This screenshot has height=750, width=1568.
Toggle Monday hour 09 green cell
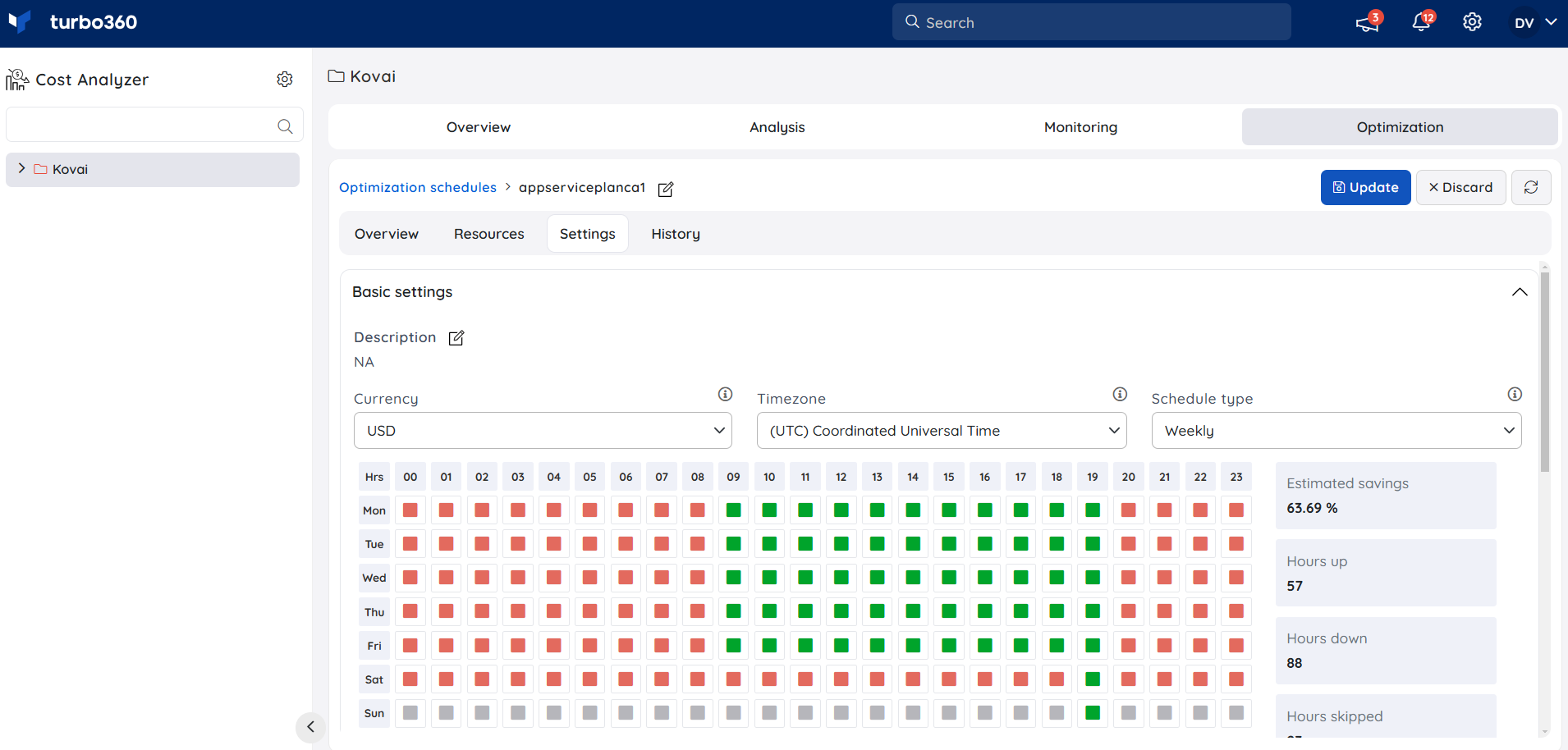733,510
